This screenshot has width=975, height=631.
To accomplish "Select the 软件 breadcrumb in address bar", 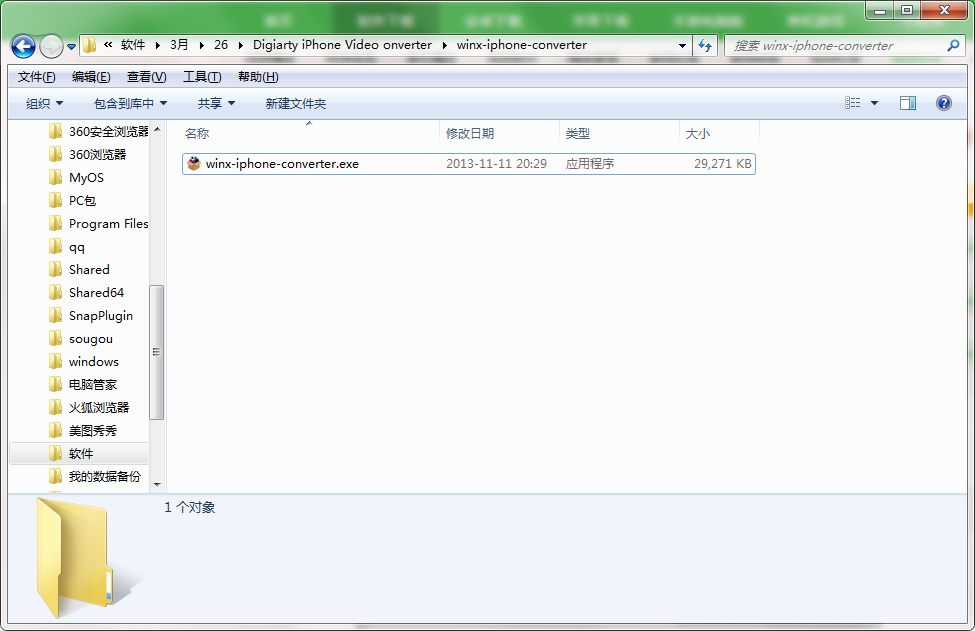I will [133, 45].
